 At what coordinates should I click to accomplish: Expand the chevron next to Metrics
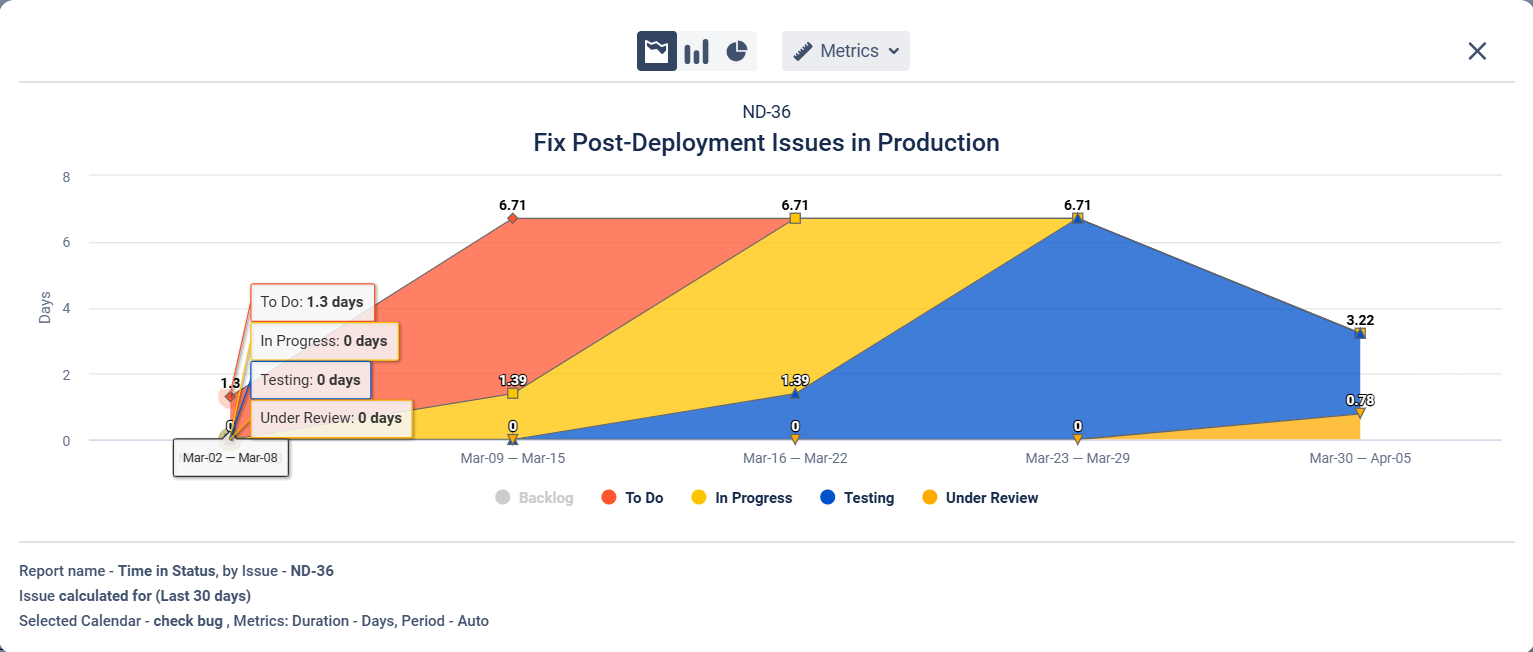click(894, 51)
